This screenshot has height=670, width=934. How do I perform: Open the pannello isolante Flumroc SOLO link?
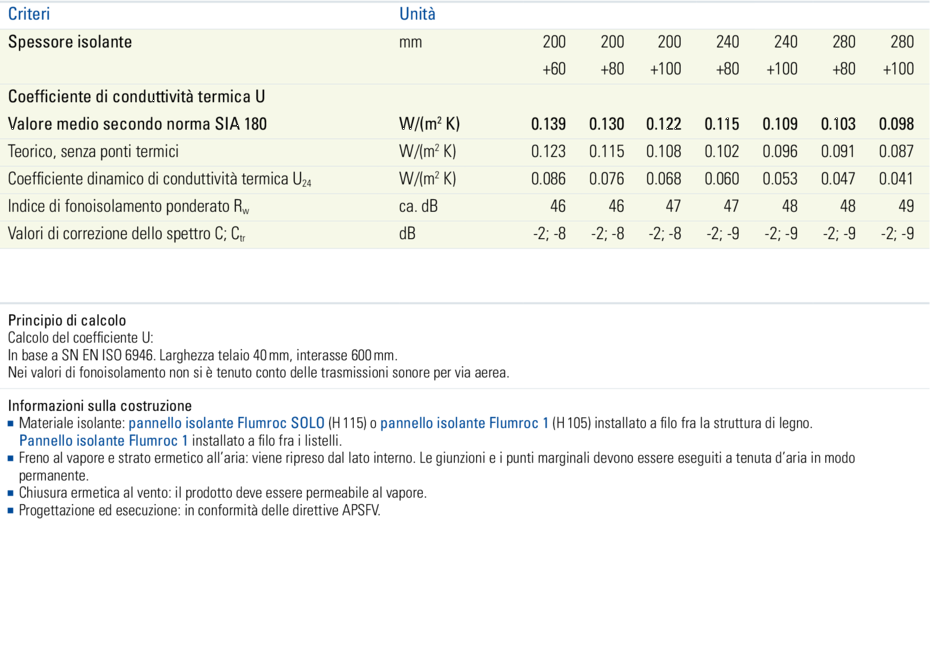[227, 424]
